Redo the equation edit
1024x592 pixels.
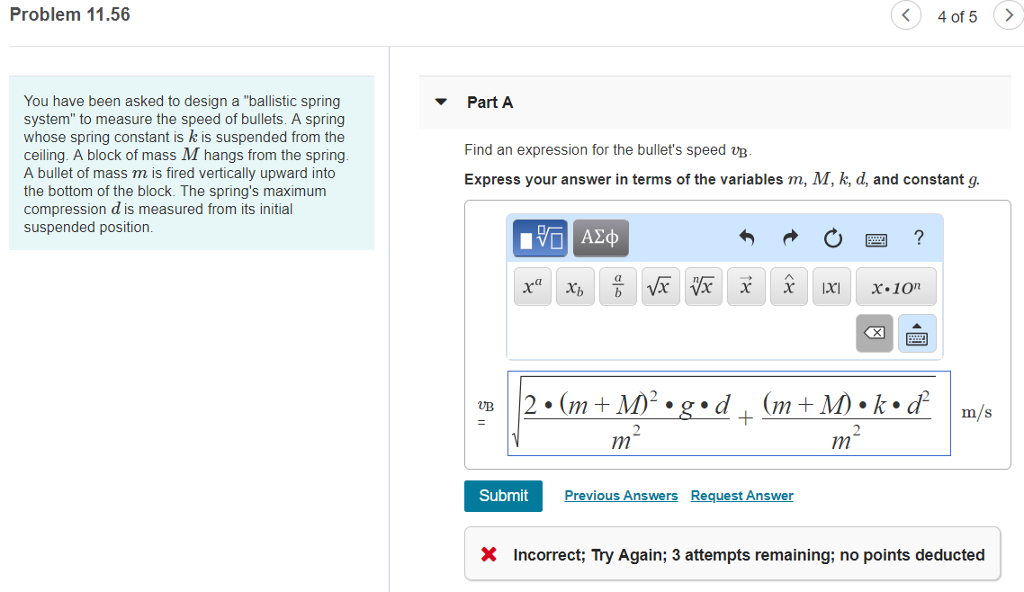point(789,237)
